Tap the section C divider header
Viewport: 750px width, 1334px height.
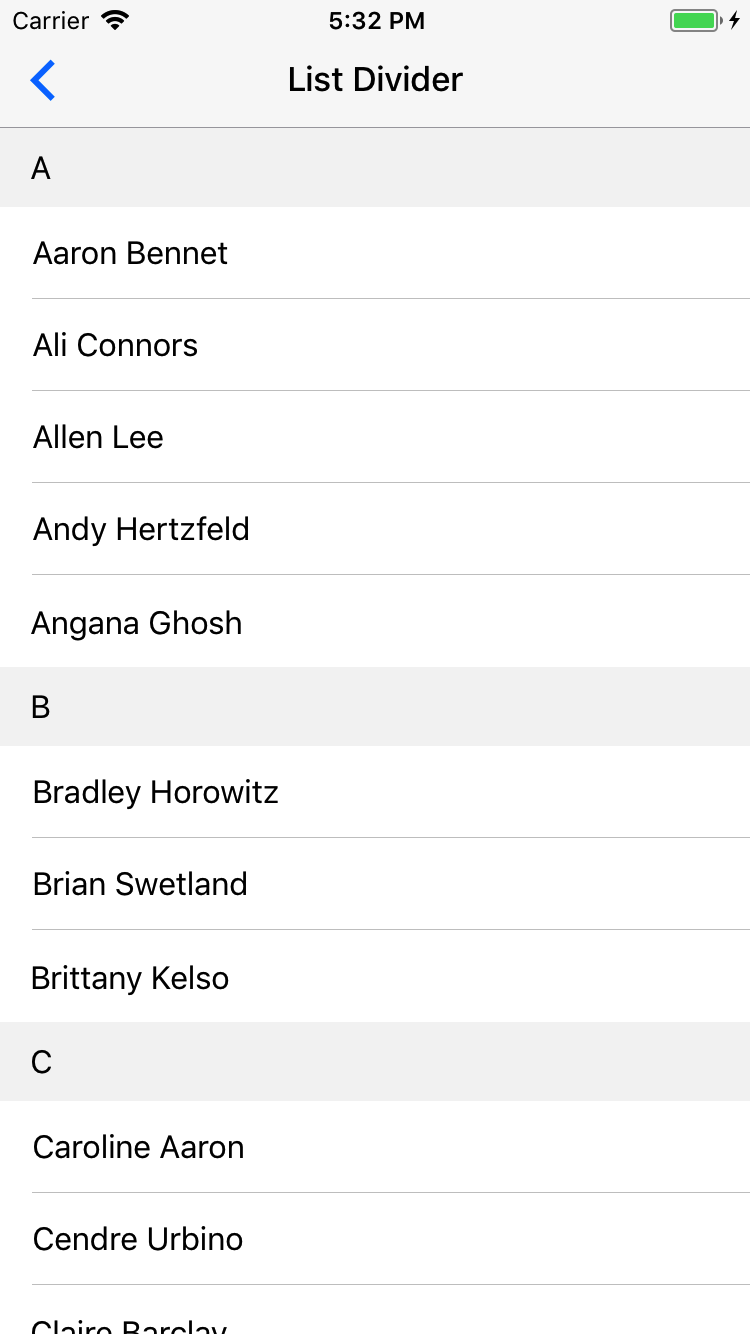pyautogui.click(x=375, y=1062)
